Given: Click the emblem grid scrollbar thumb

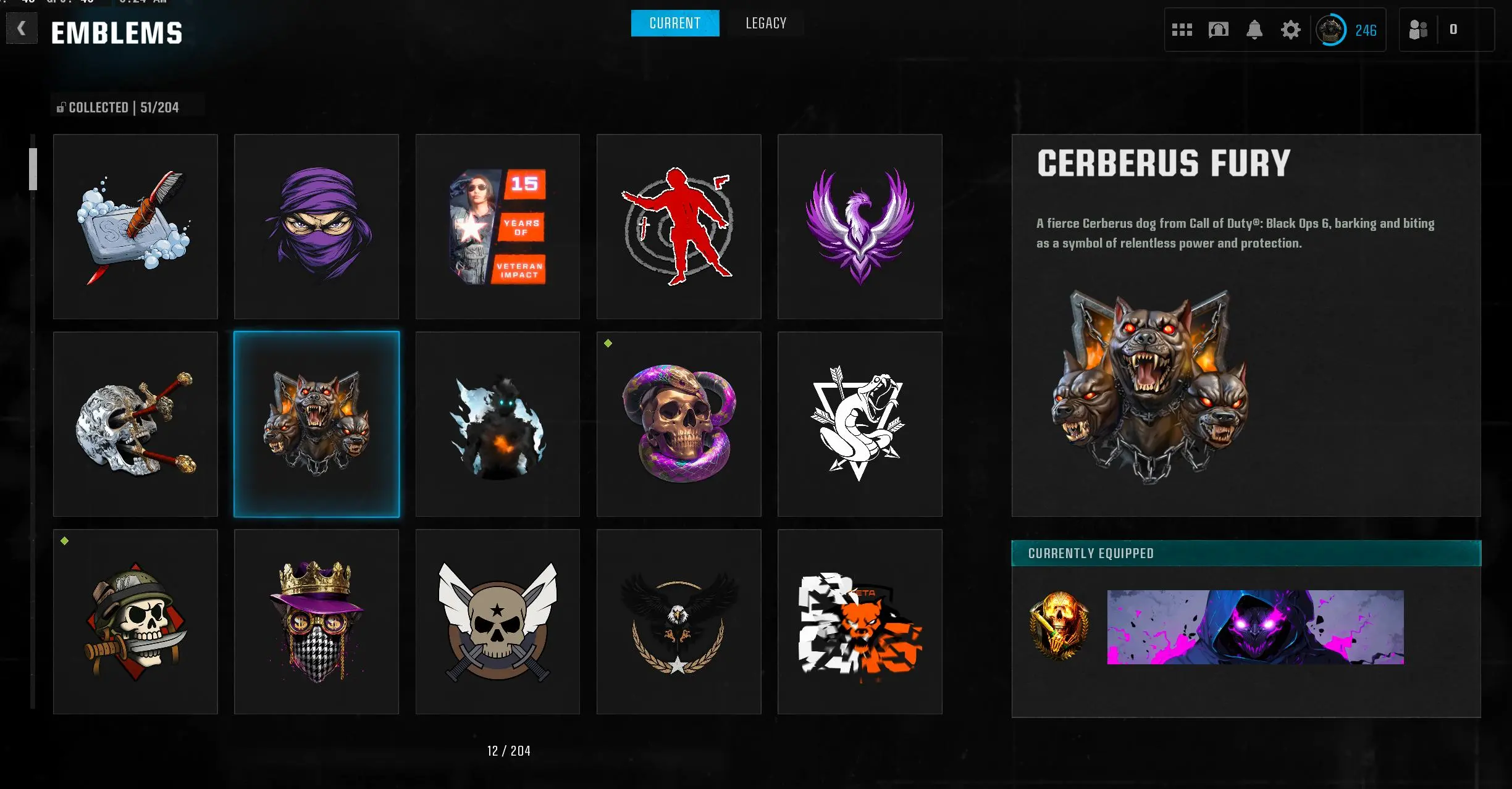Looking at the screenshot, I should pyautogui.click(x=33, y=169).
